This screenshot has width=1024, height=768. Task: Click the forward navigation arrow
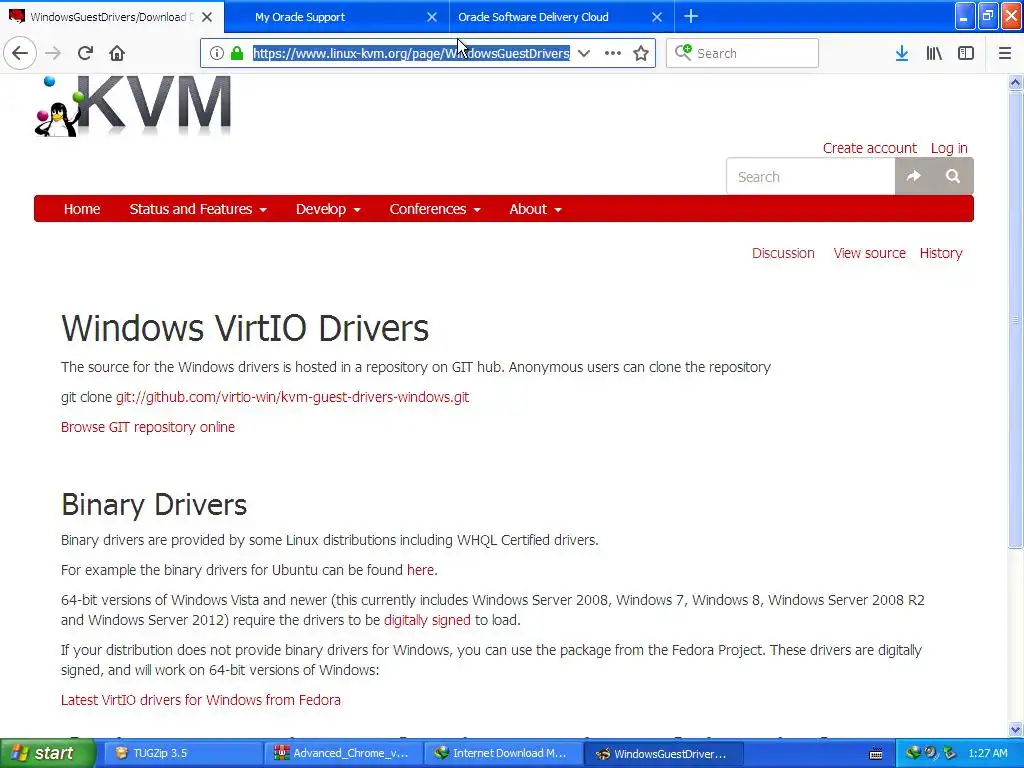[x=54, y=53]
